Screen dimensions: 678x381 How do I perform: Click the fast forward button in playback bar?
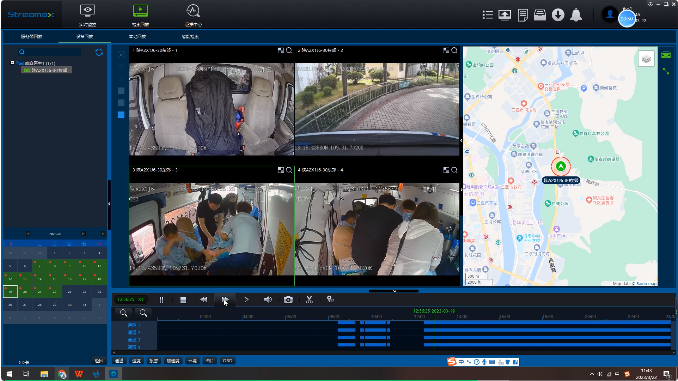coord(225,300)
